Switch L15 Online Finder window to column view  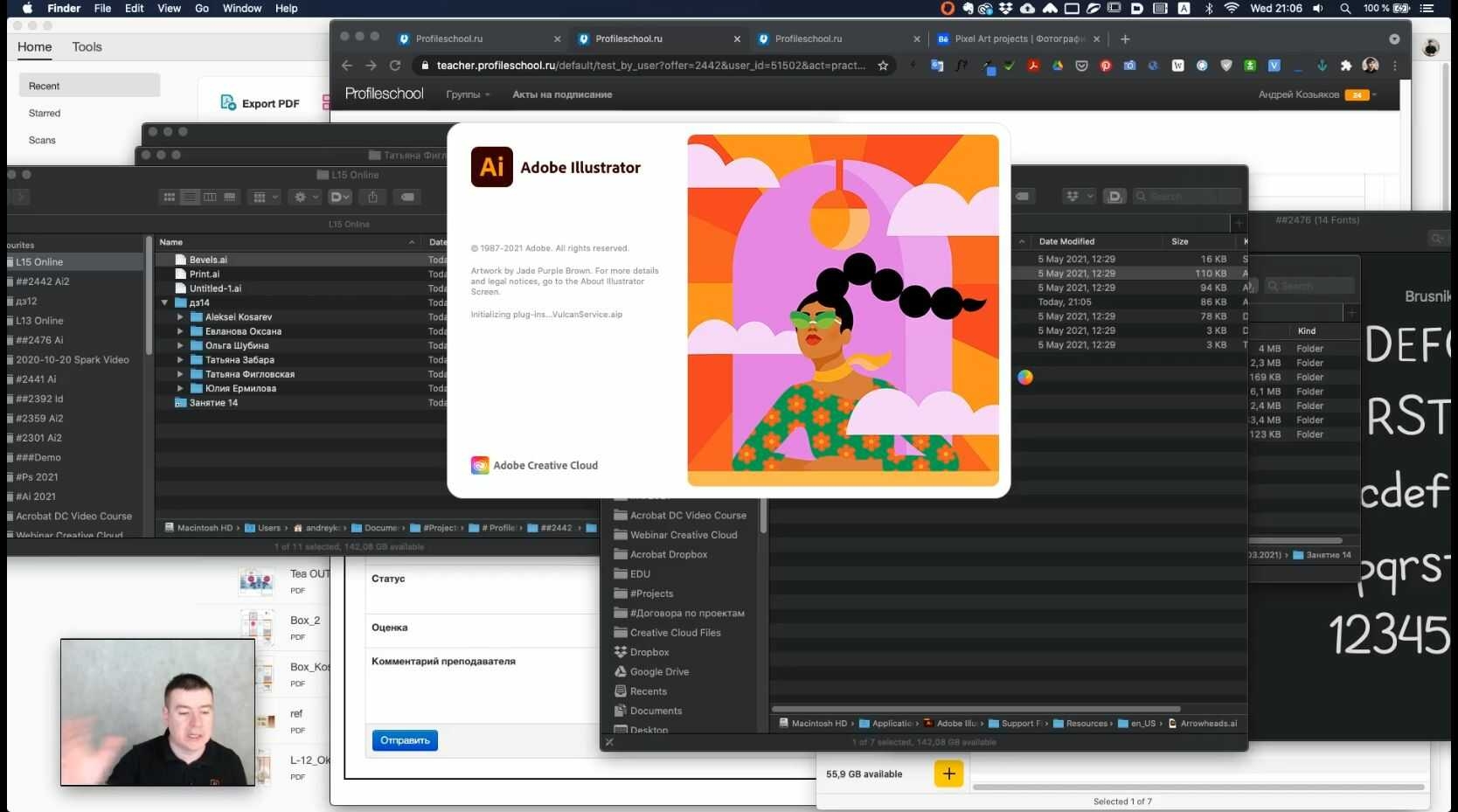[x=210, y=197]
